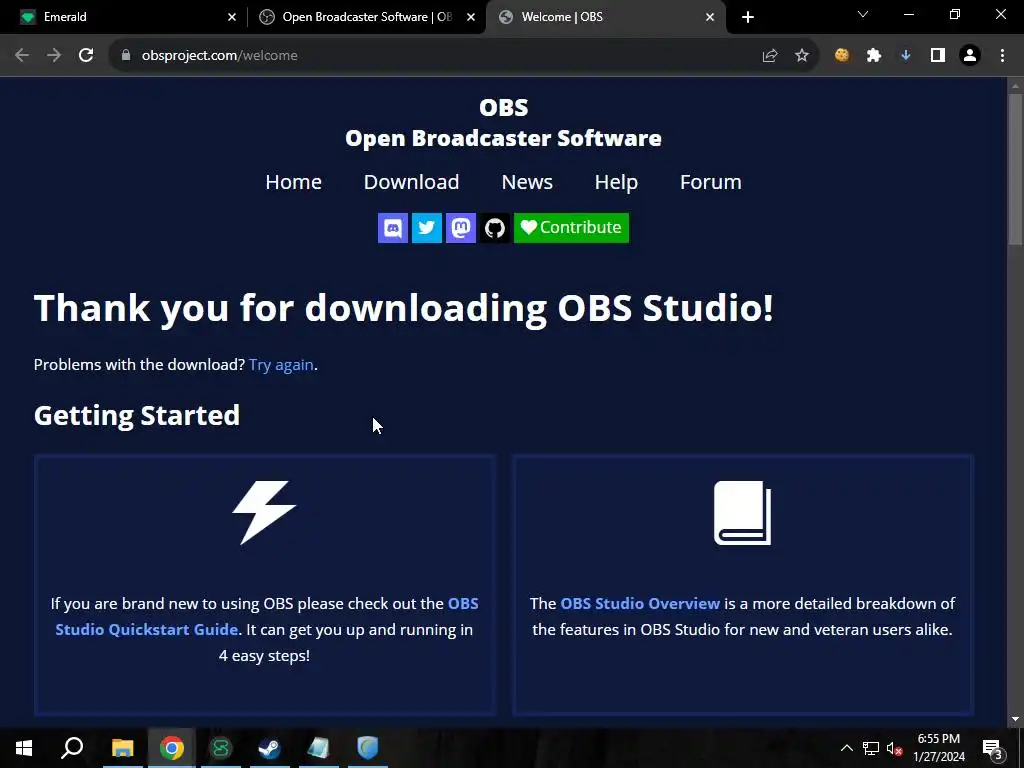This screenshot has width=1024, height=768.
Task: Close the Open Broadcaster Software tab
Action: [x=471, y=17]
